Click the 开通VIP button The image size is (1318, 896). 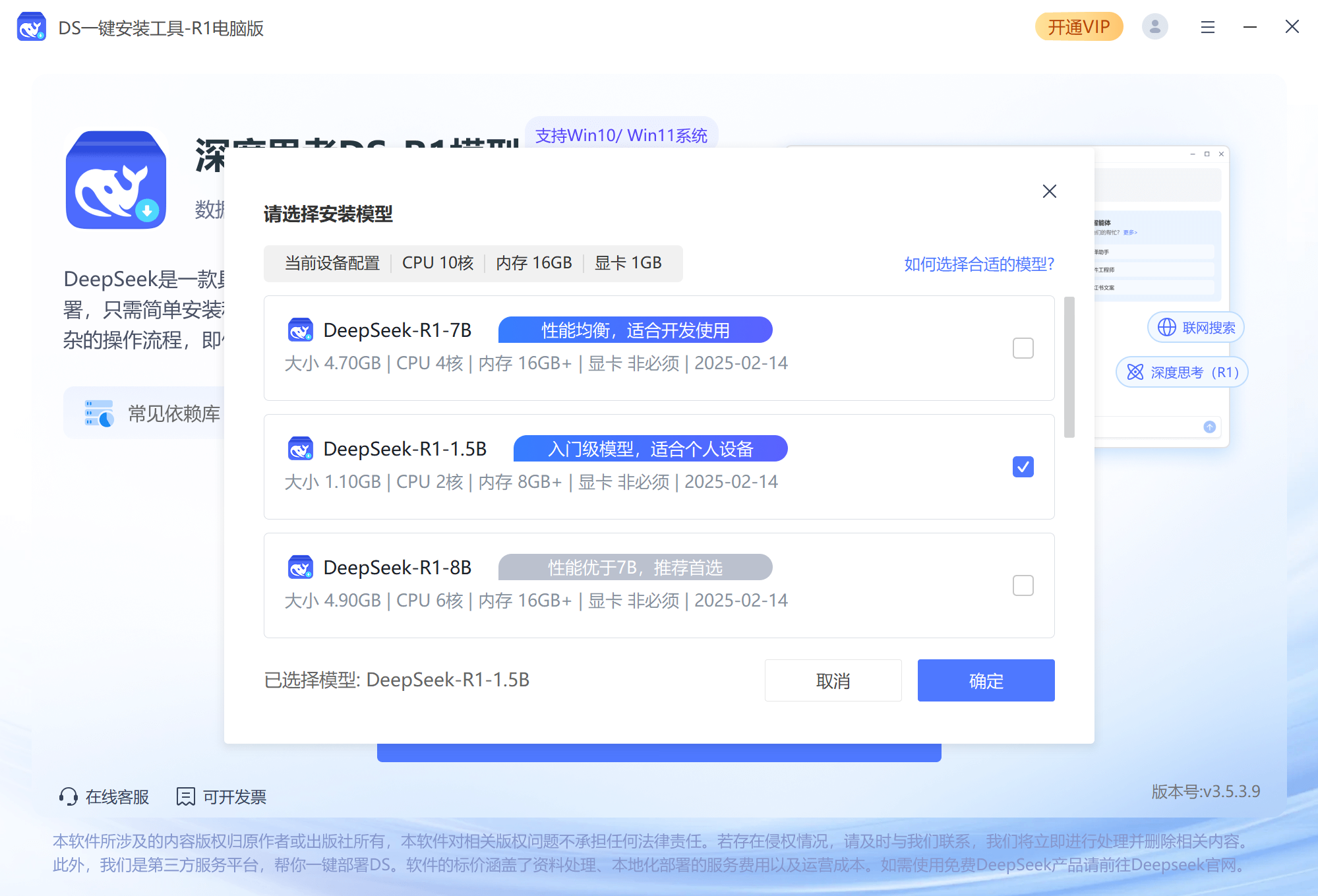pyautogui.click(x=1079, y=27)
